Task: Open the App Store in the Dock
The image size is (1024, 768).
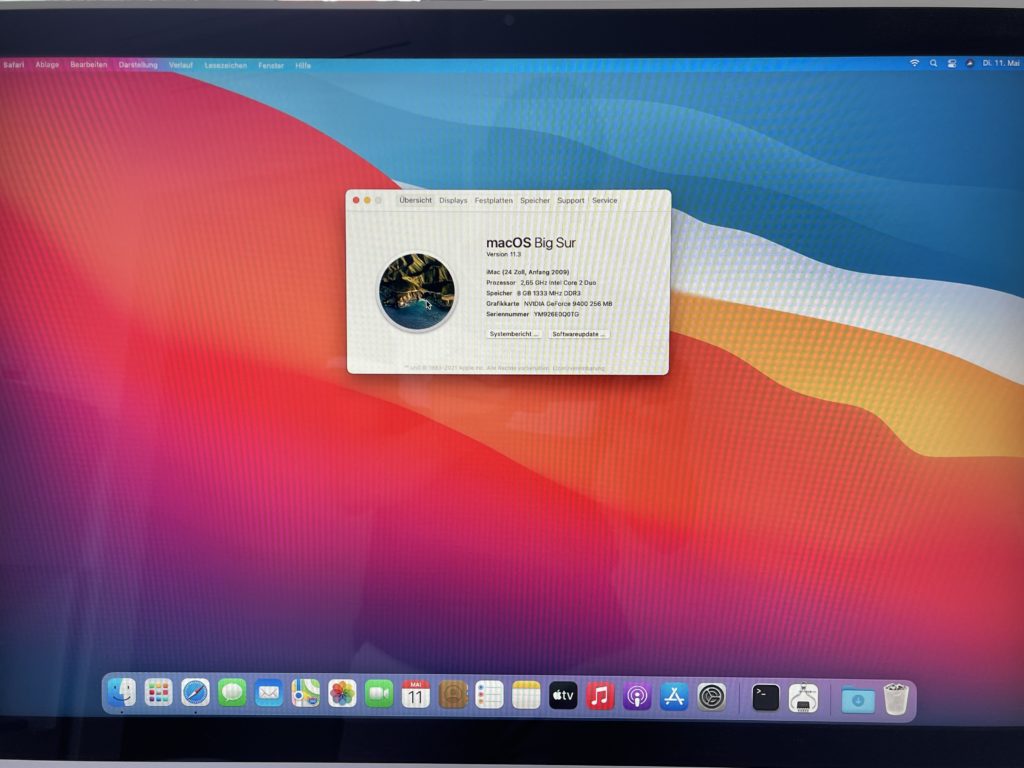Action: pos(674,697)
